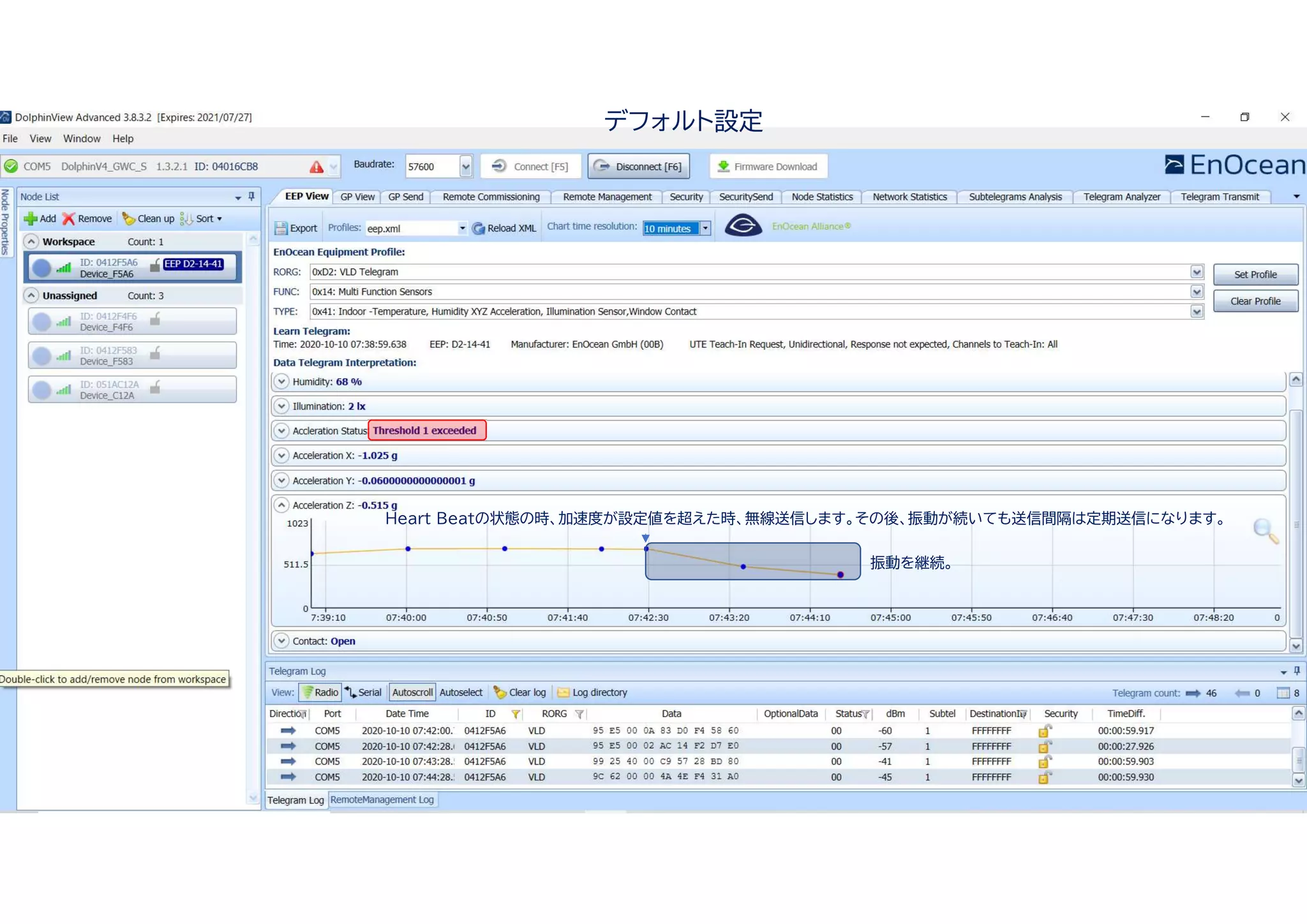Viewport: 1307px width, 924px height.
Task: Pin the Telegram Log panel
Action: 1297,671
